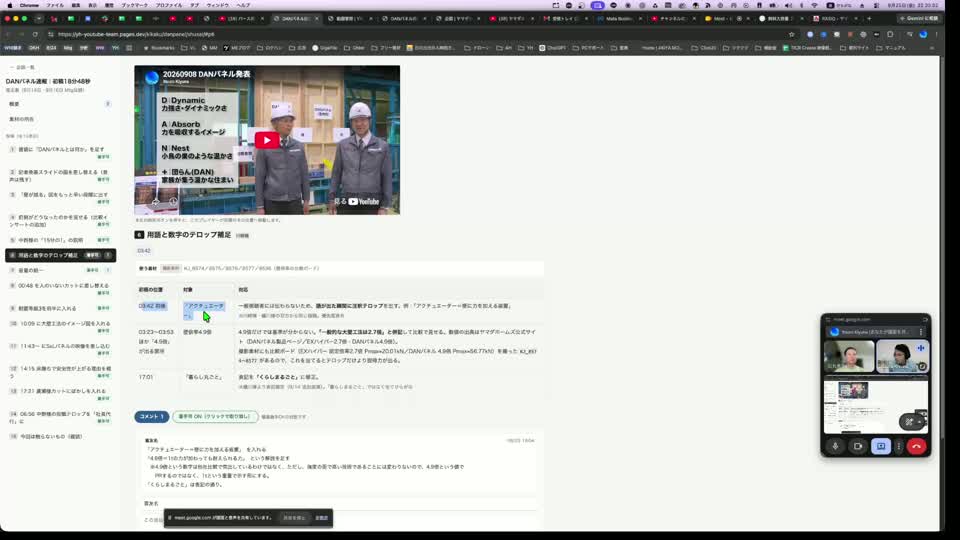Switch to the active DANパネル browser tab
Viewport: 960px width, 540px height.
click(296, 18)
